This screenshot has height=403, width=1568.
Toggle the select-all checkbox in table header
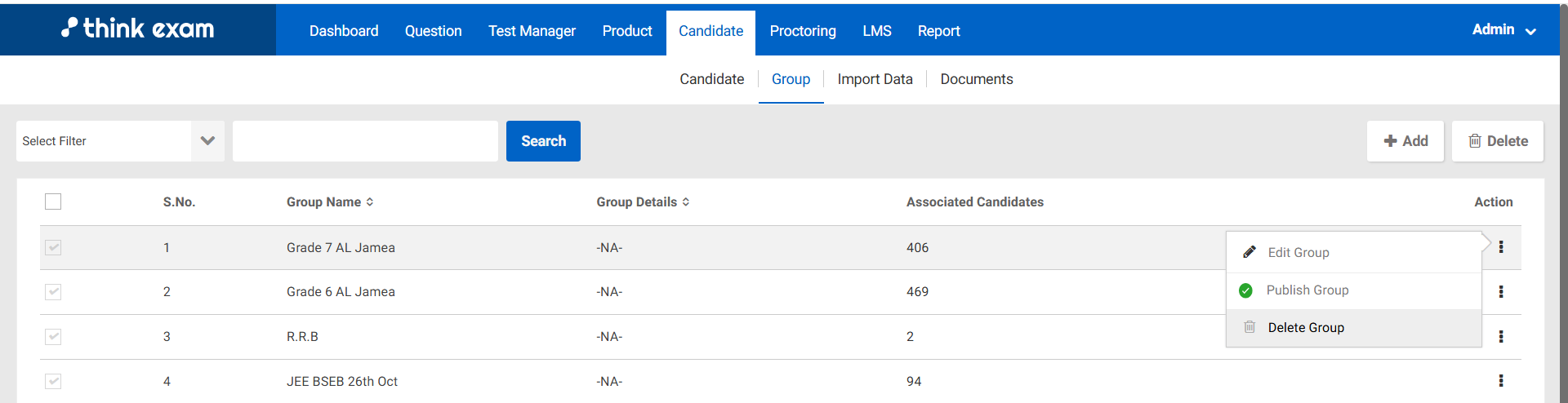(53, 201)
